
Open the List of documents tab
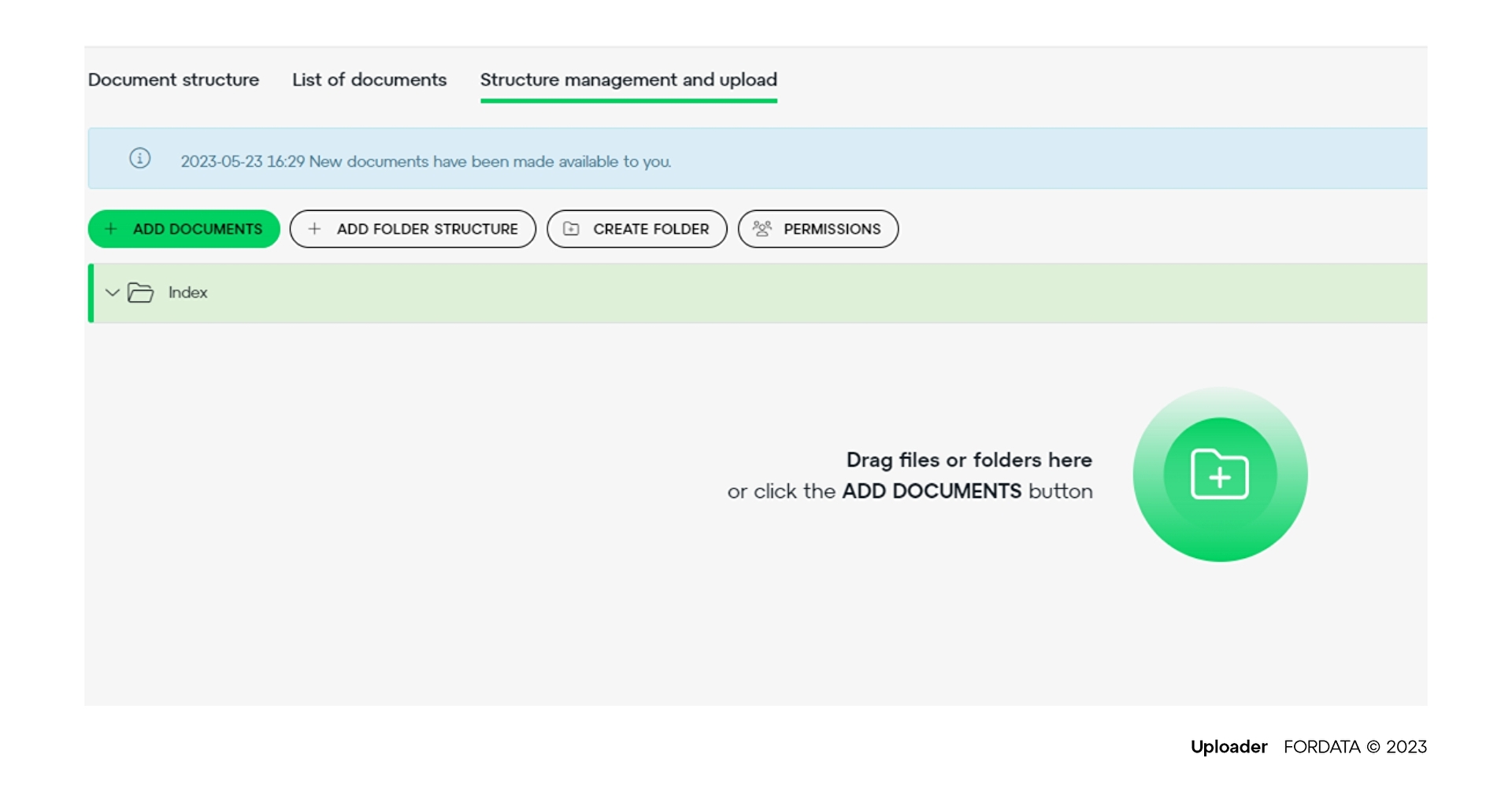coord(369,79)
